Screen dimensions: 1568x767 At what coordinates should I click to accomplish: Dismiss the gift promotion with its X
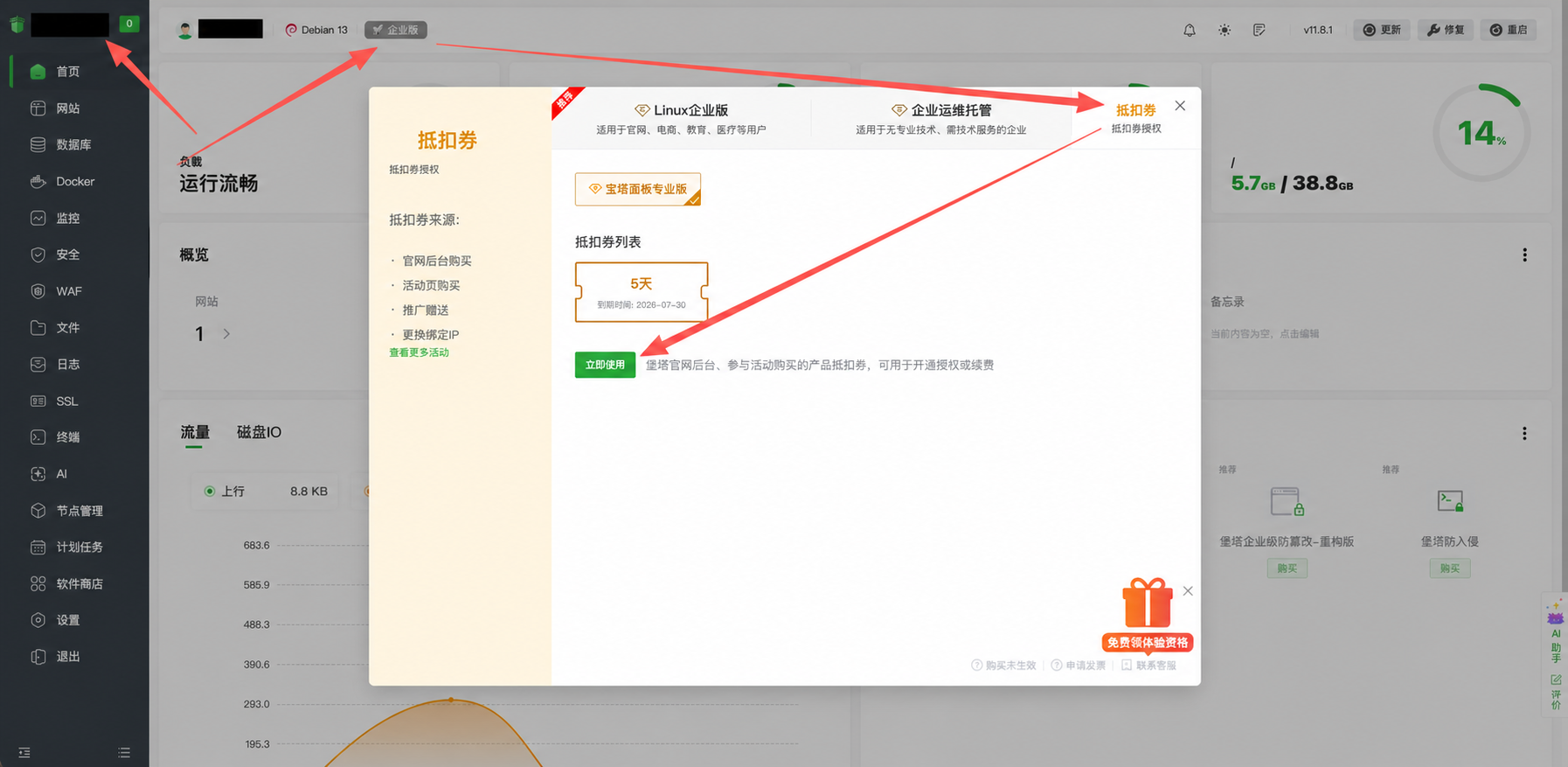pyautogui.click(x=1188, y=591)
